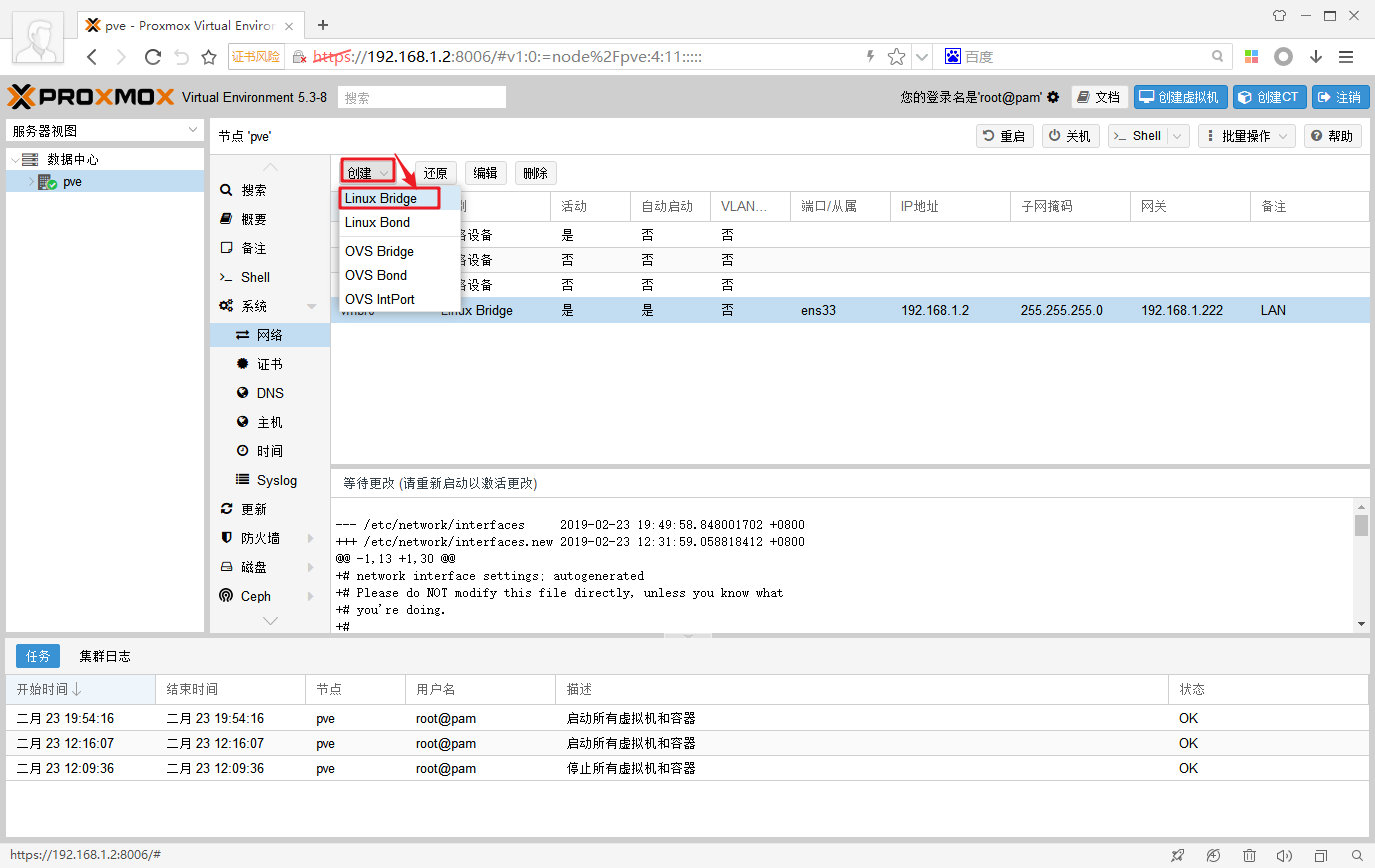Open the 批量操作 bulk actions dropdown
This screenshot has width=1375, height=868.
[1247, 136]
